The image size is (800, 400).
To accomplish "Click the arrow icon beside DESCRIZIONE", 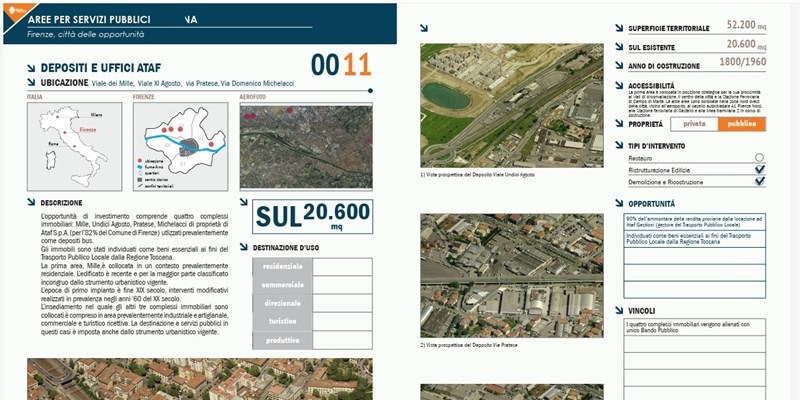I will pyautogui.click(x=31, y=203).
